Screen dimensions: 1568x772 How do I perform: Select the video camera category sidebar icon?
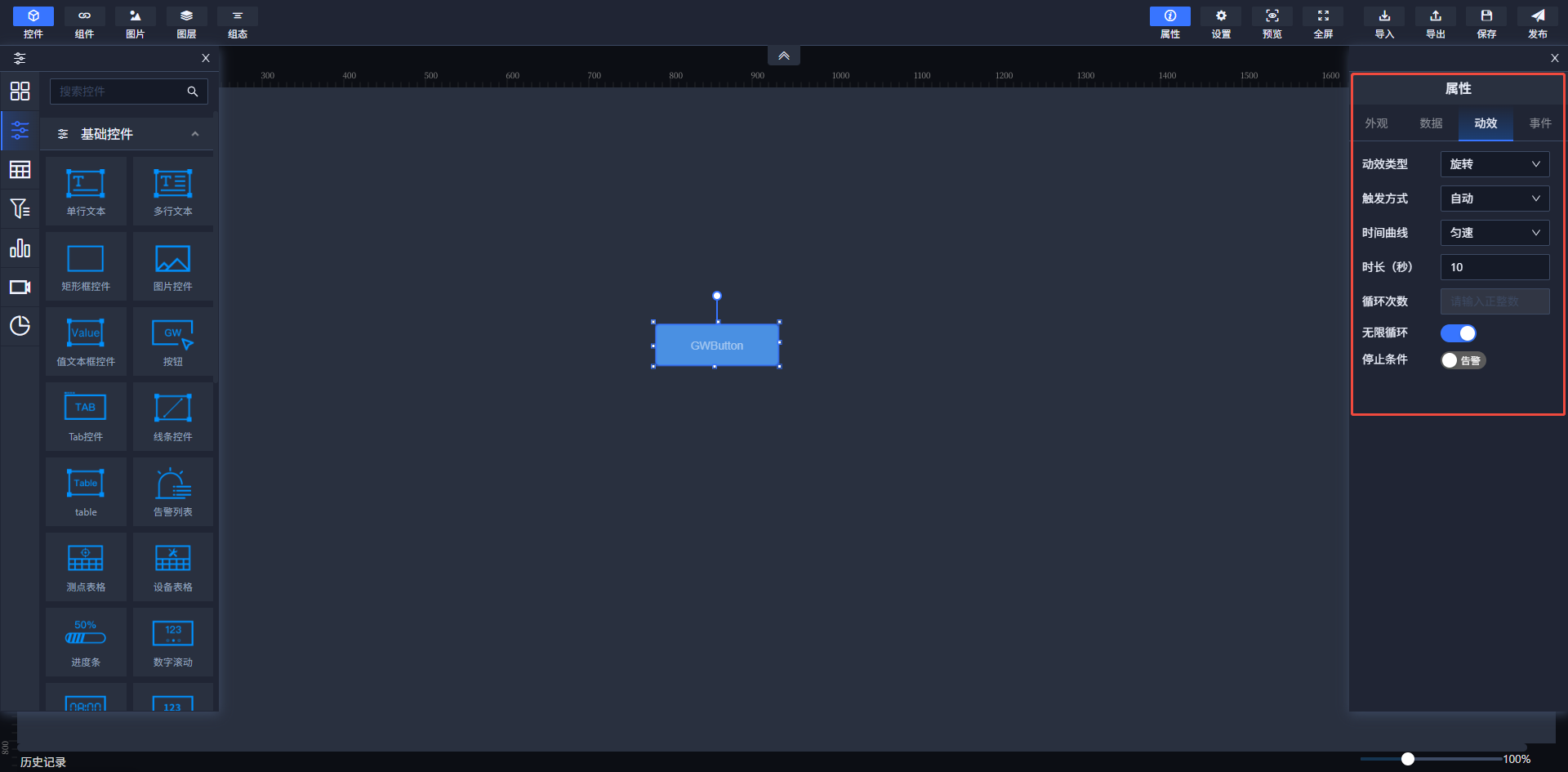coord(20,287)
